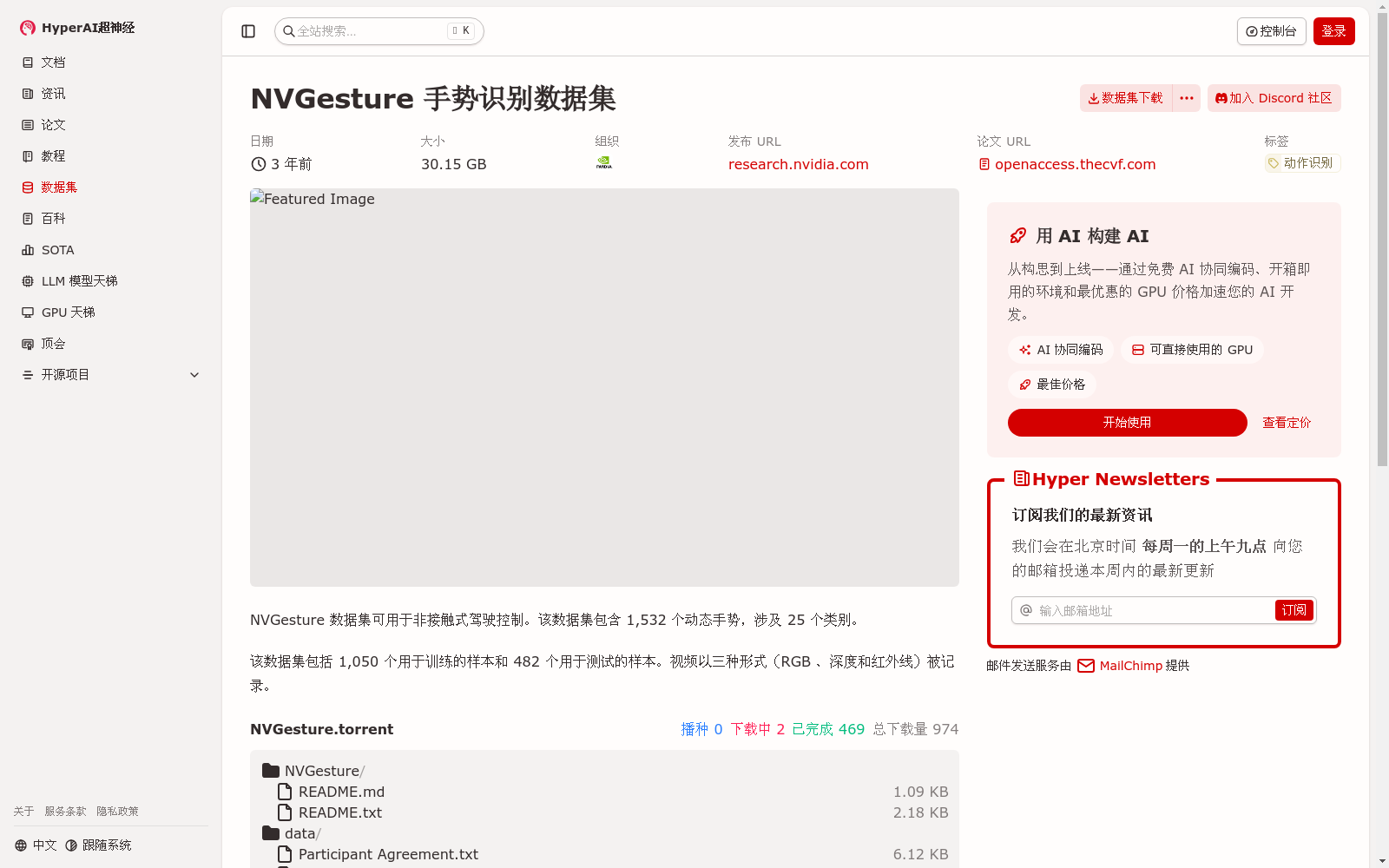Open the 文档 sidebar item
The image size is (1389, 868).
pos(111,62)
